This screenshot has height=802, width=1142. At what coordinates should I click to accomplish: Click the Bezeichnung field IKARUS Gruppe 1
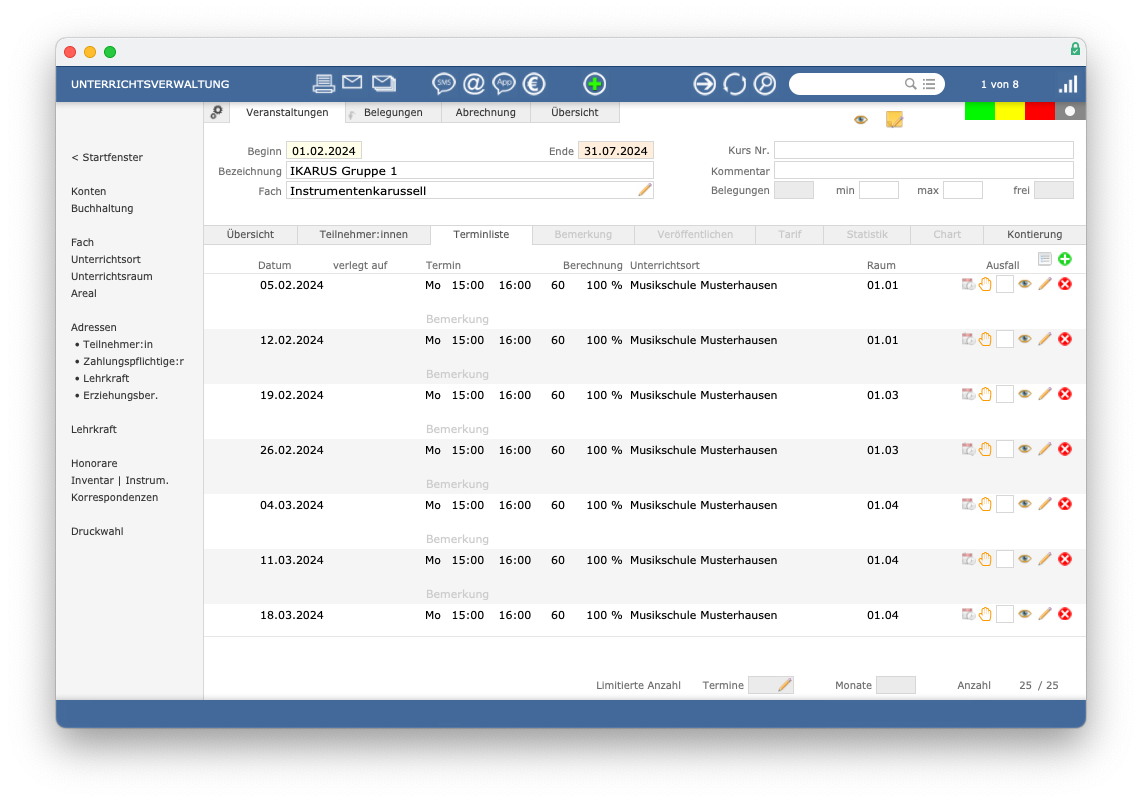(470, 170)
